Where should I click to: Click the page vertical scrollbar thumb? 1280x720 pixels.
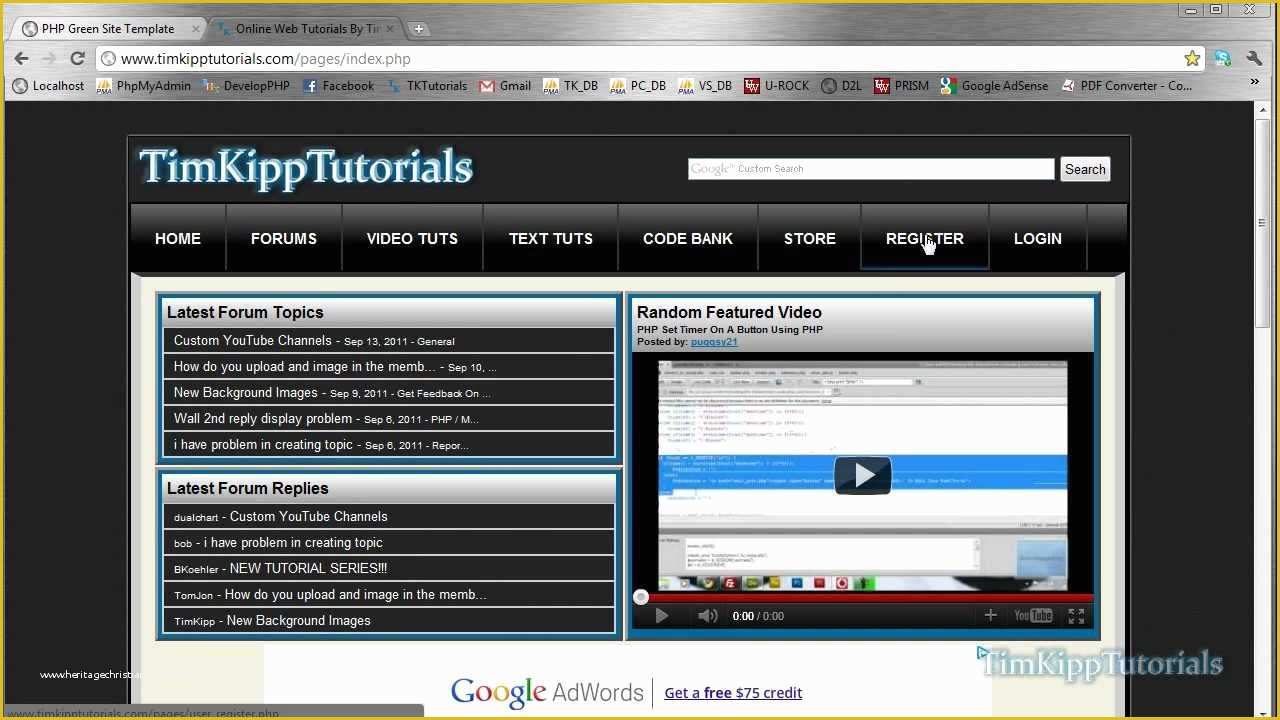tap(1263, 222)
